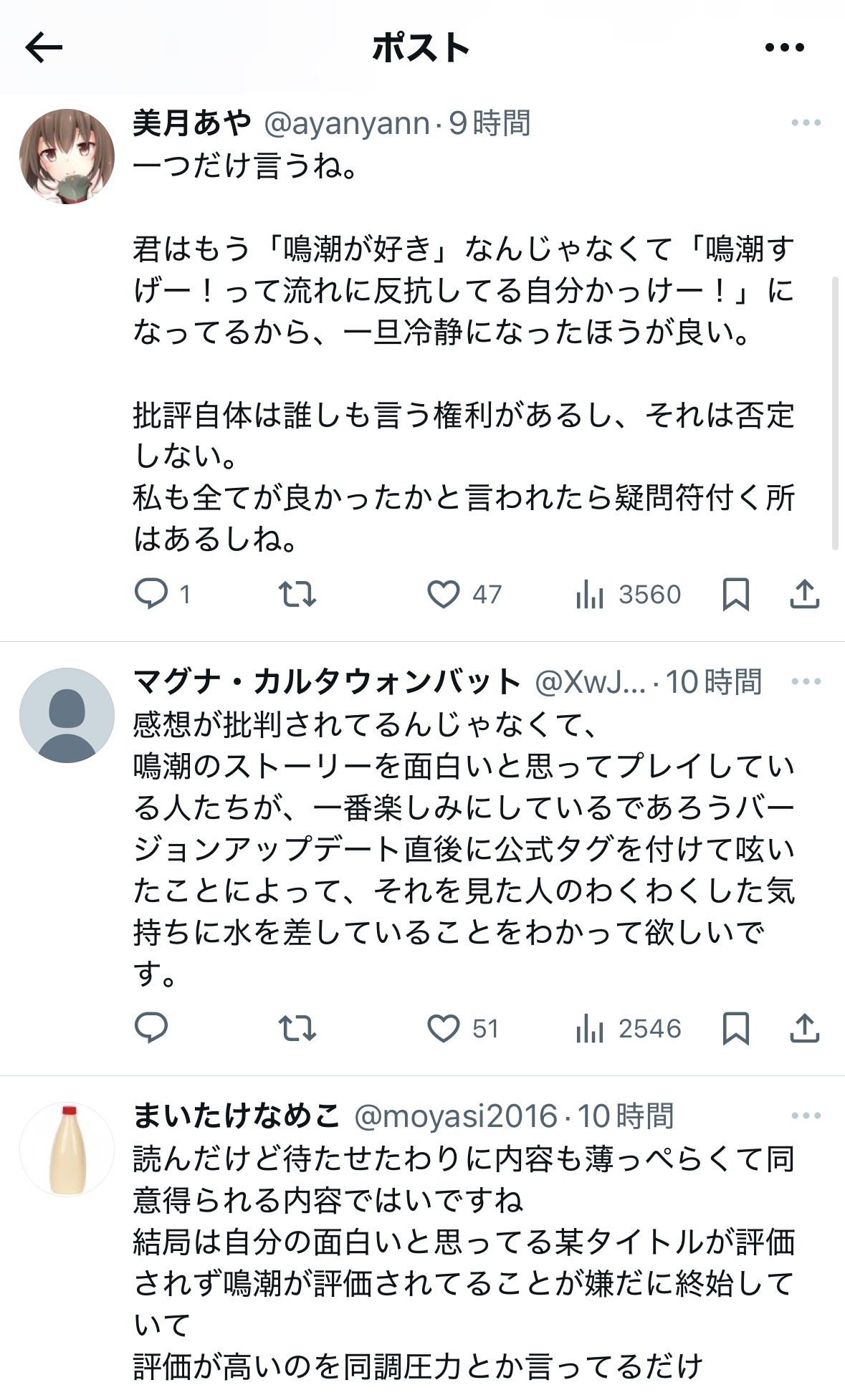The image size is (845, 1400).
Task: Open the @ayanyann username link
Action: [347, 124]
